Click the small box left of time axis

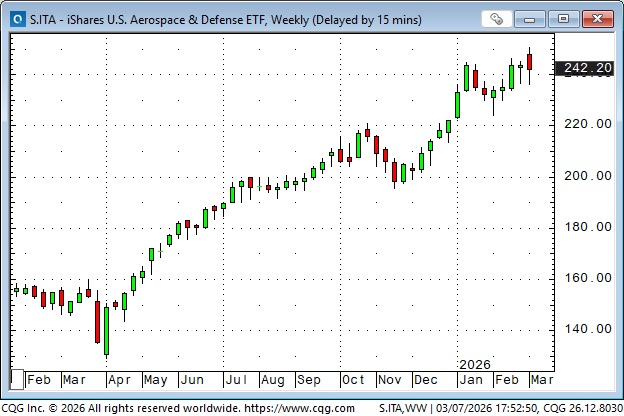(17, 379)
